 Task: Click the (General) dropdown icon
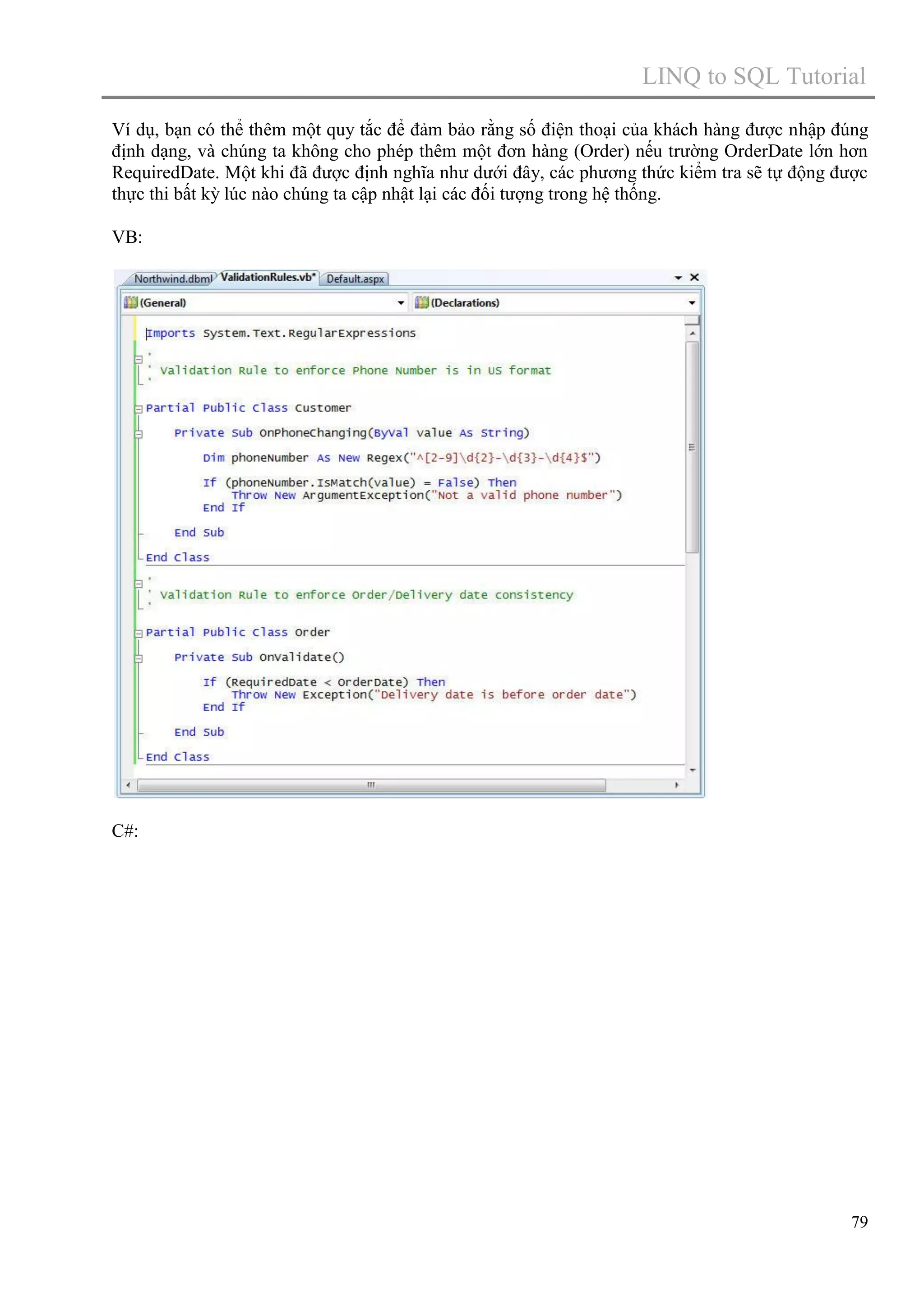[131, 302]
